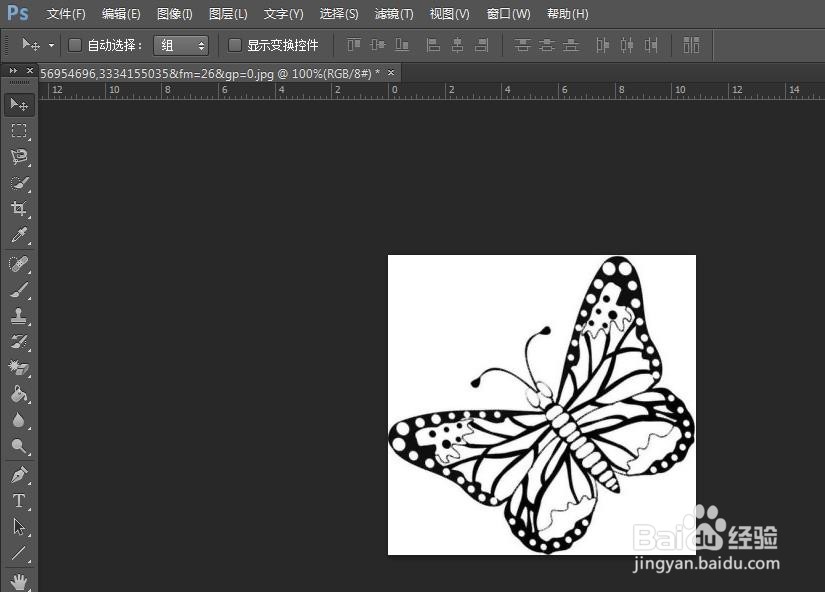Open the 滤镜(T) menu
Image resolution: width=825 pixels, height=592 pixels.
click(x=394, y=14)
